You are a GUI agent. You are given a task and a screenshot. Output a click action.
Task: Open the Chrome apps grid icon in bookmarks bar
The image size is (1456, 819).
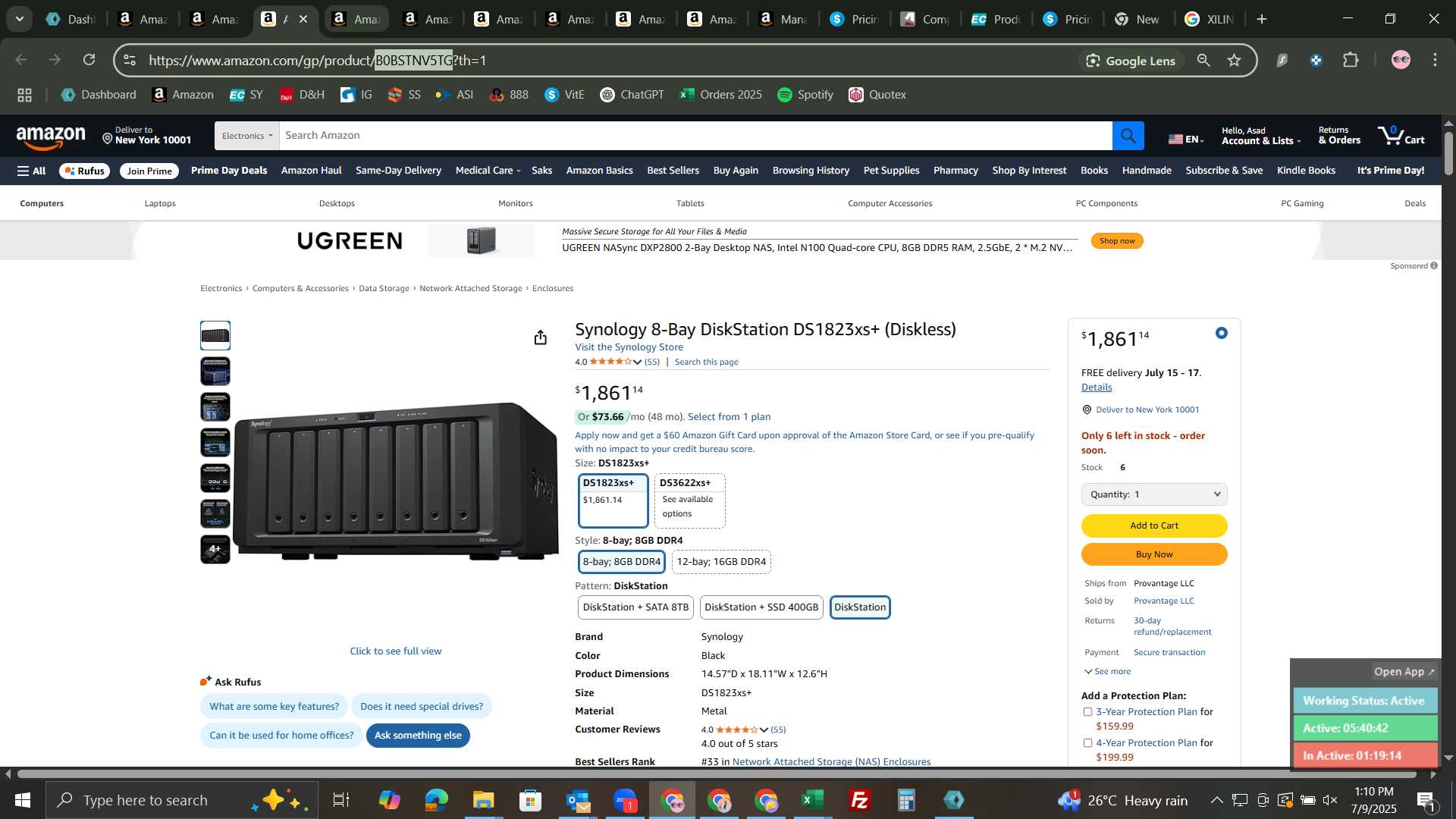point(24,95)
